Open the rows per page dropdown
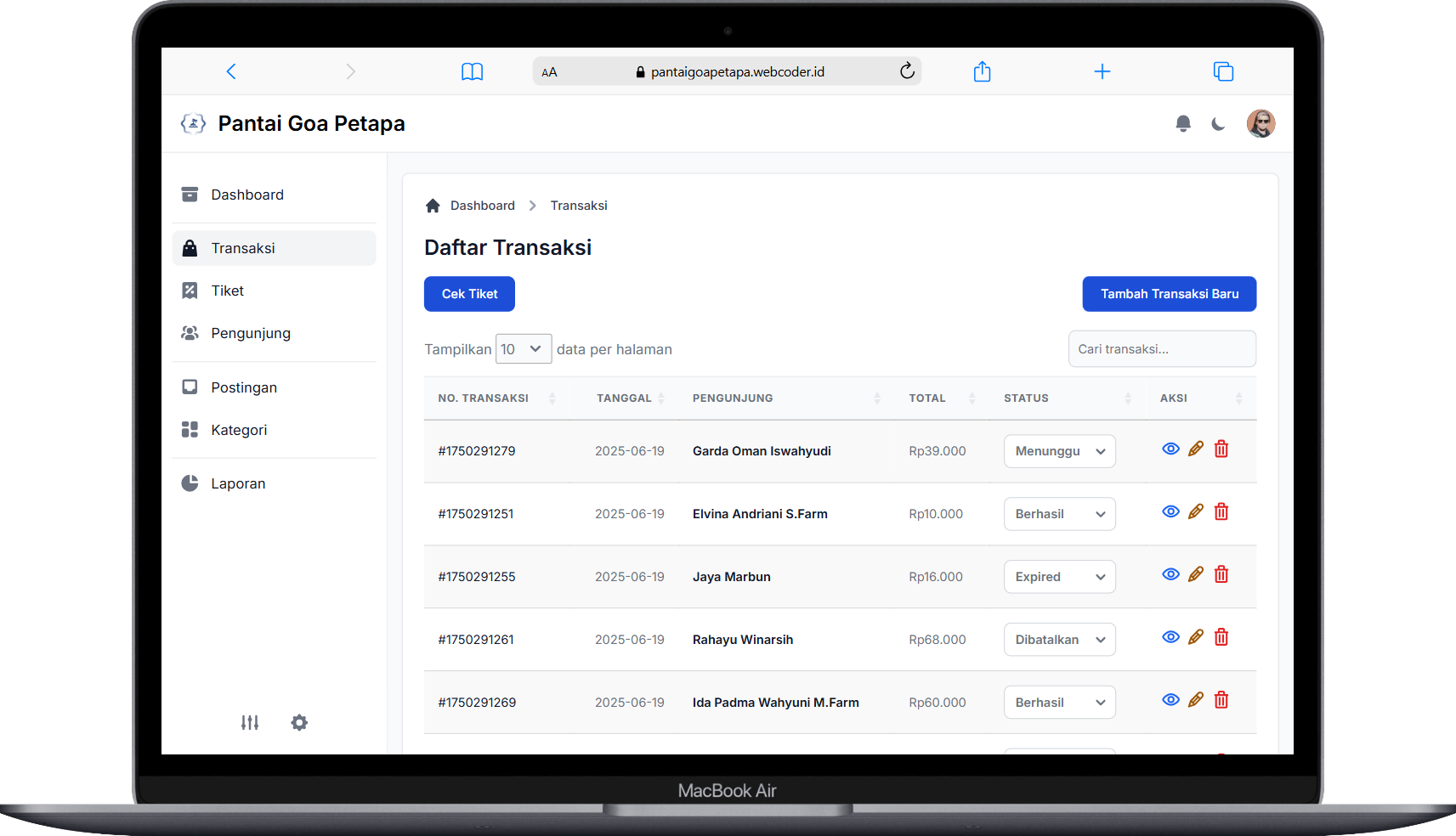This screenshot has height=836, width=1456. pyautogui.click(x=524, y=349)
